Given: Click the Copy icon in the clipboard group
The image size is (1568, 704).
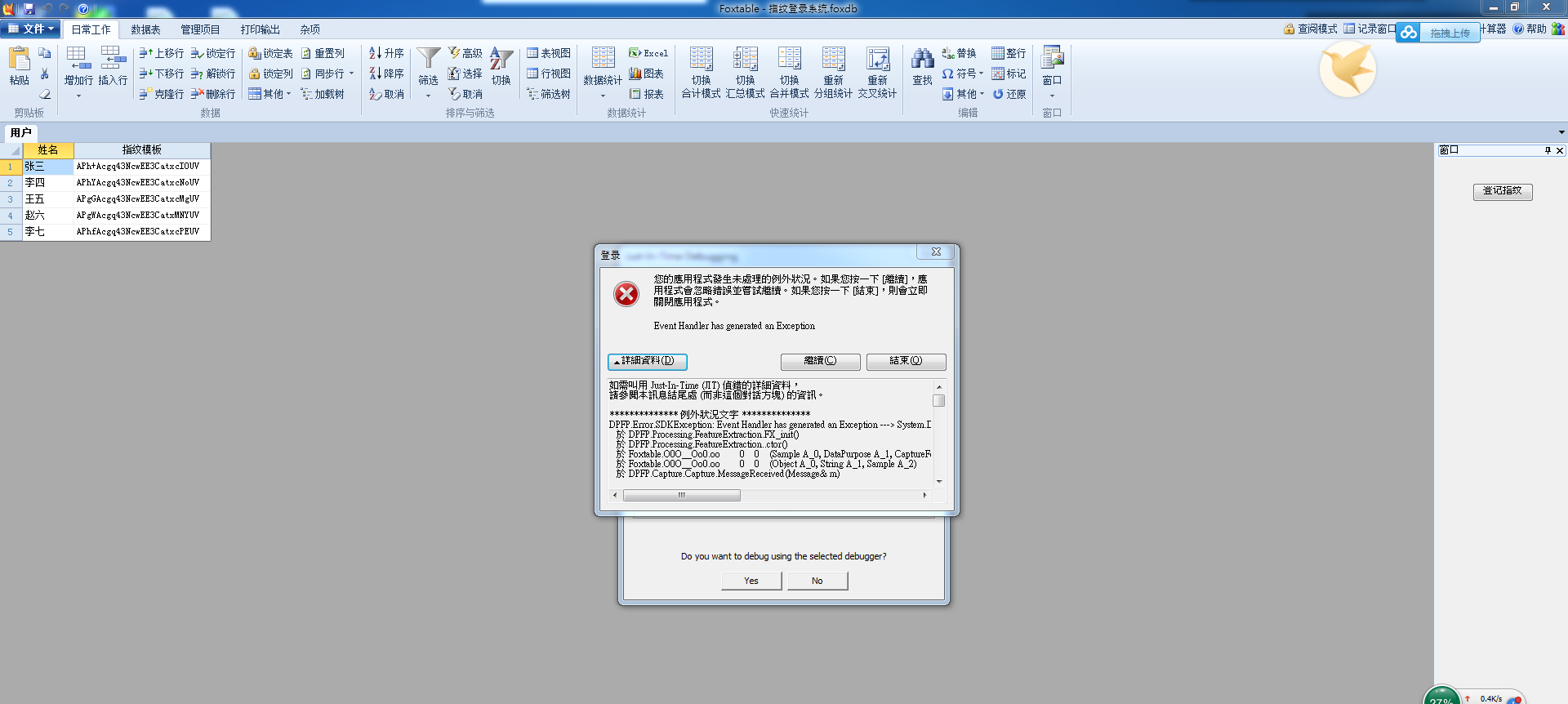Looking at the screenshot, I should pos(45,53).
